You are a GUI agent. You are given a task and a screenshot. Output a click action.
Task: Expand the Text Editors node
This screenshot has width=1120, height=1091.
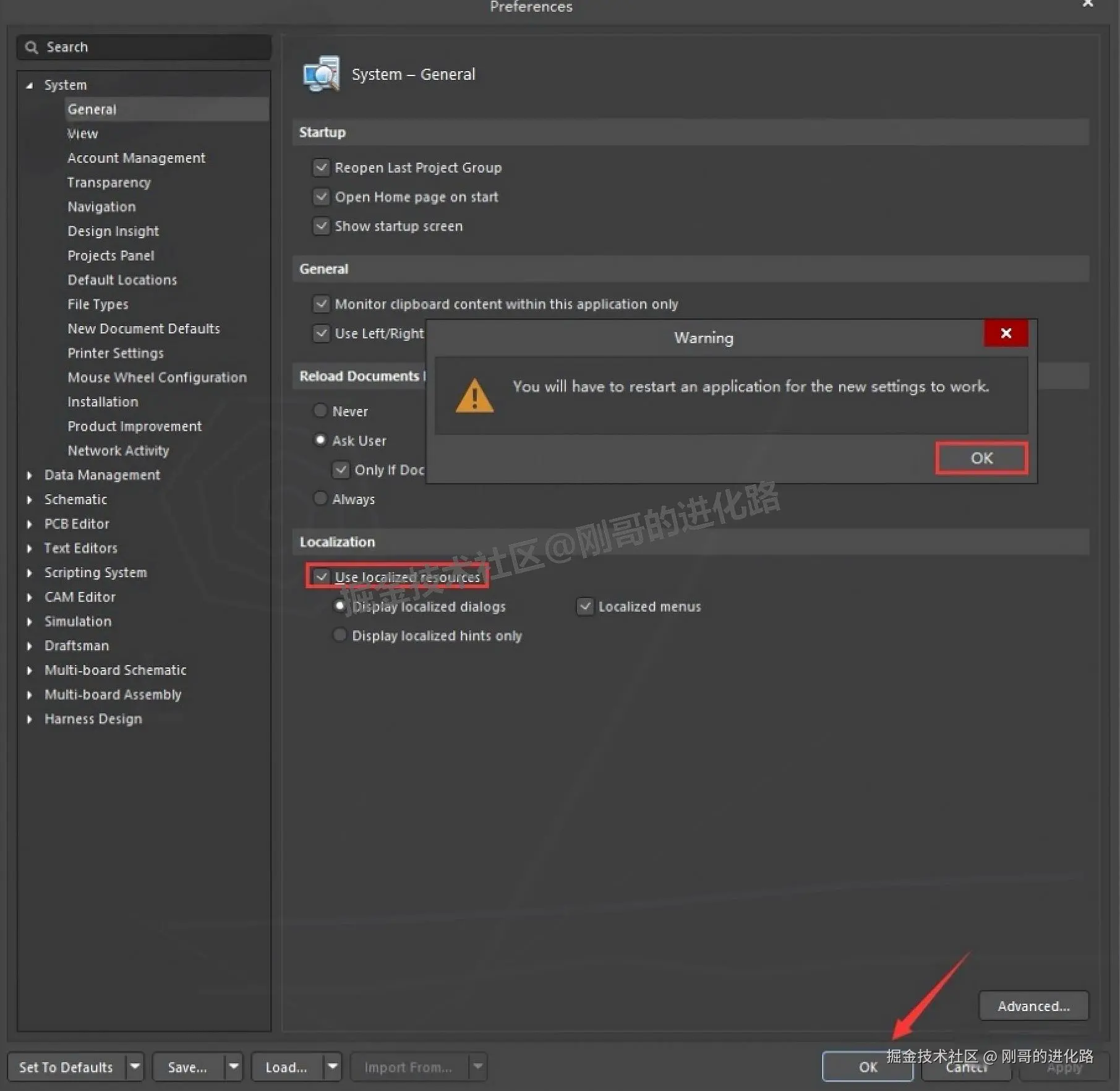(29, 548)
